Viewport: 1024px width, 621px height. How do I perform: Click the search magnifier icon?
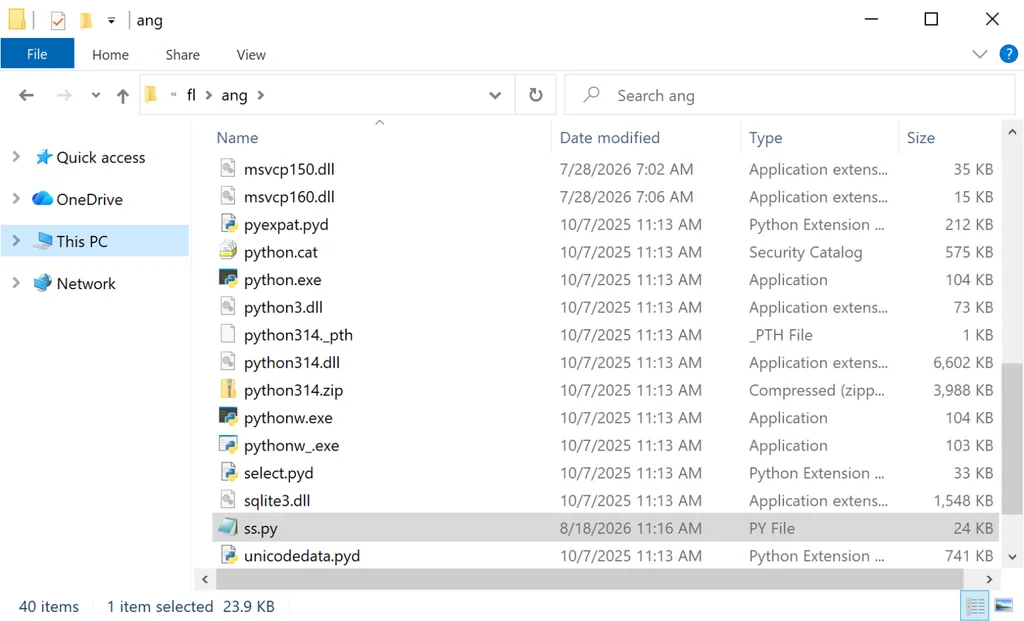591,95
